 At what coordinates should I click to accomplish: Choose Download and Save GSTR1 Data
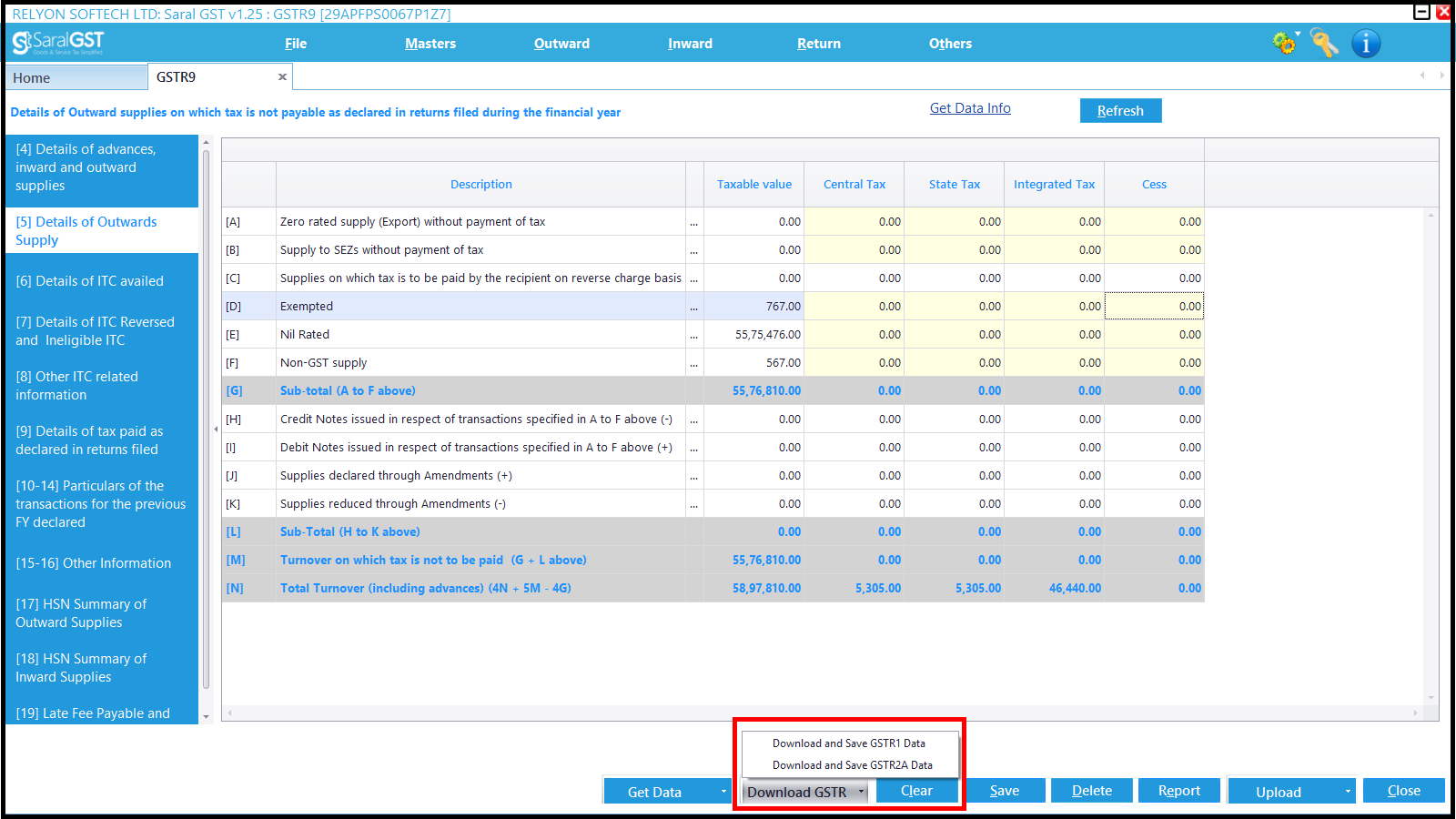click(x=849, y=743)
